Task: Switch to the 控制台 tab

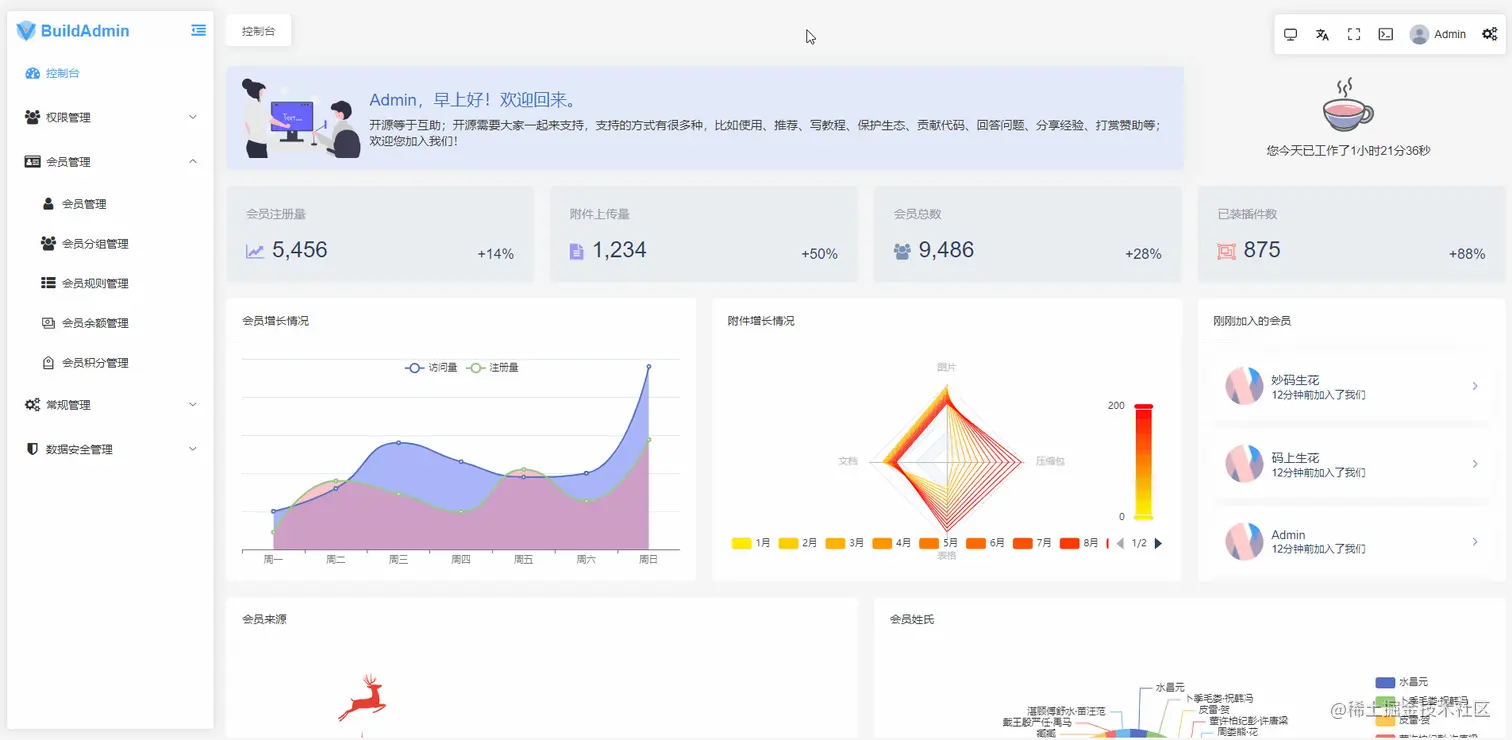Action: 258,30
